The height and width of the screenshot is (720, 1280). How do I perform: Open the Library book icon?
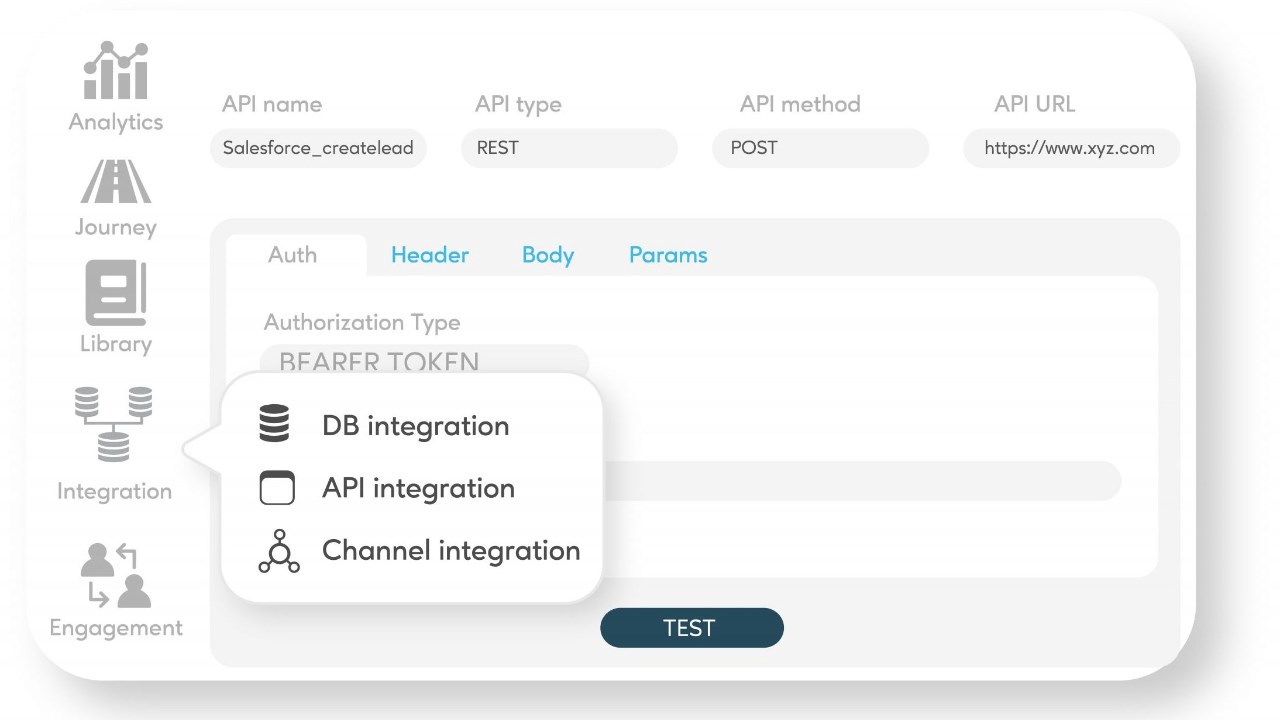tap(116, 292)
